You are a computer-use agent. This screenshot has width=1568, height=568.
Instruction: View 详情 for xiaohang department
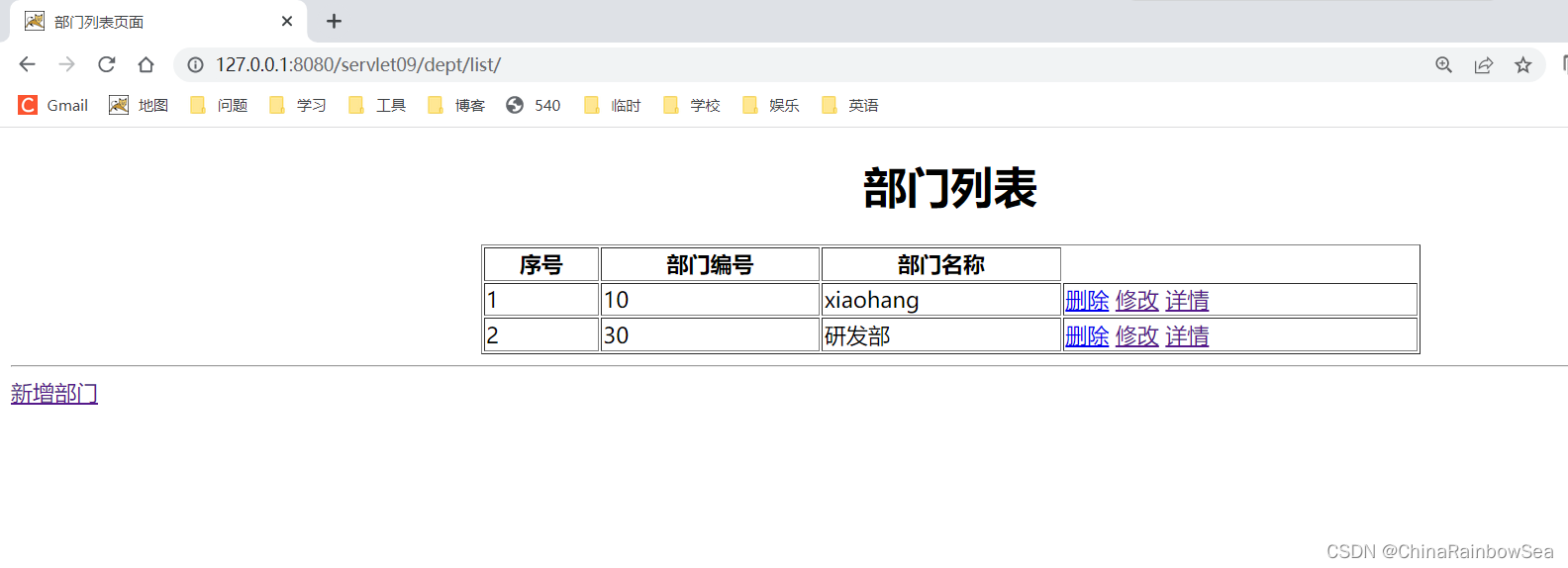click(x=1187, y=300)
